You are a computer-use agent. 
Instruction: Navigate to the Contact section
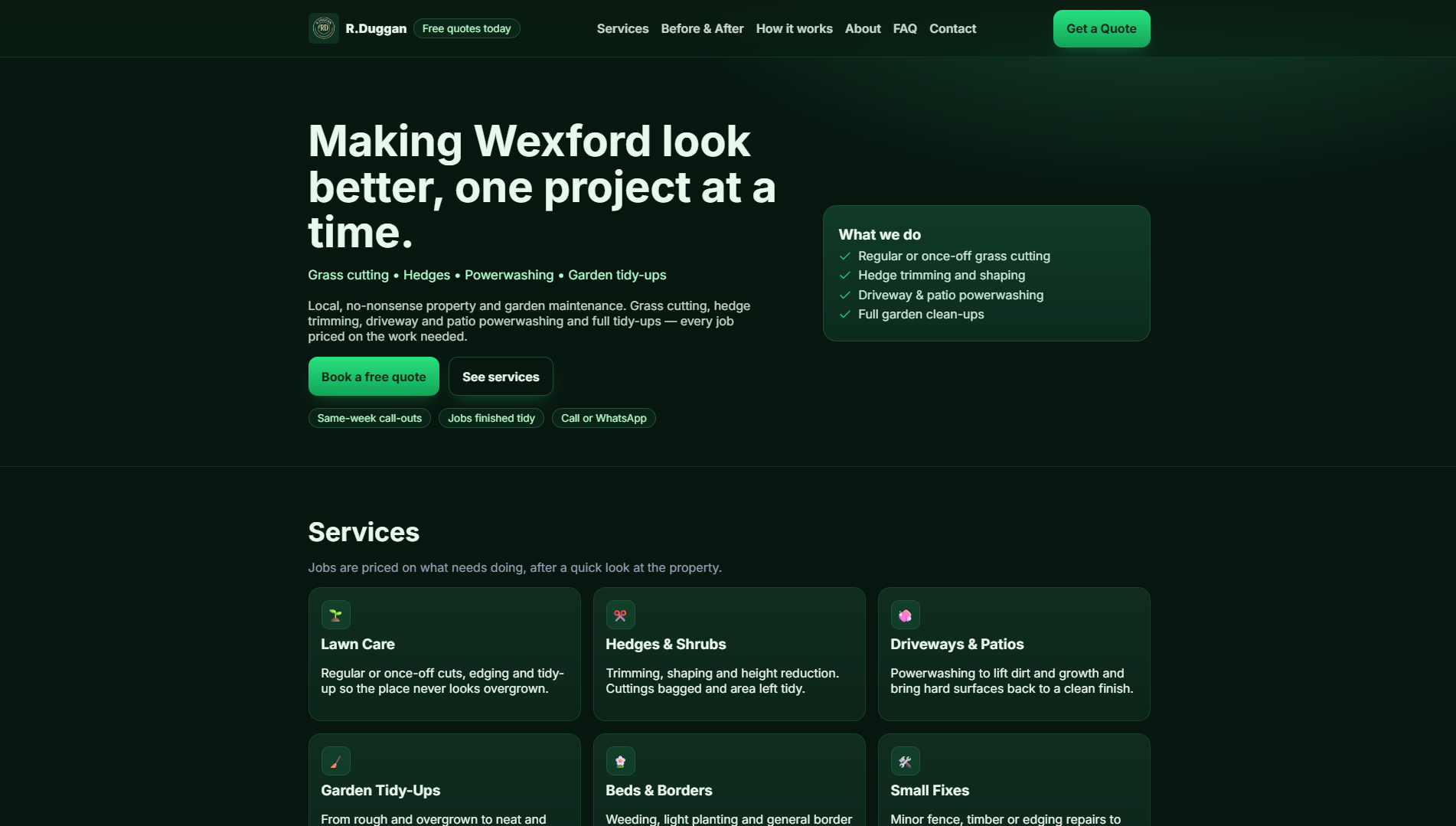(x=952, y=28)
